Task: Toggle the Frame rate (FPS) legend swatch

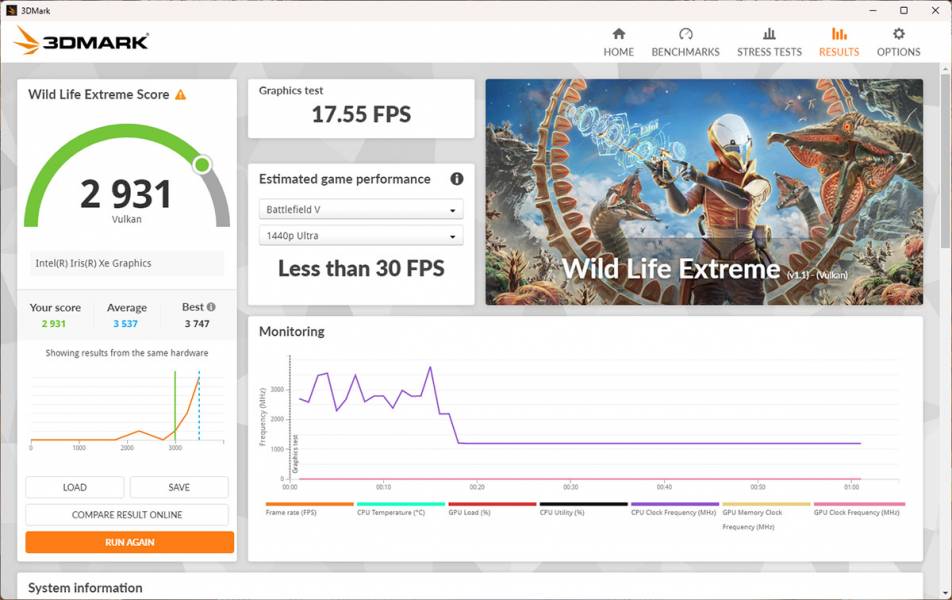Action: [x=309, y=504]
